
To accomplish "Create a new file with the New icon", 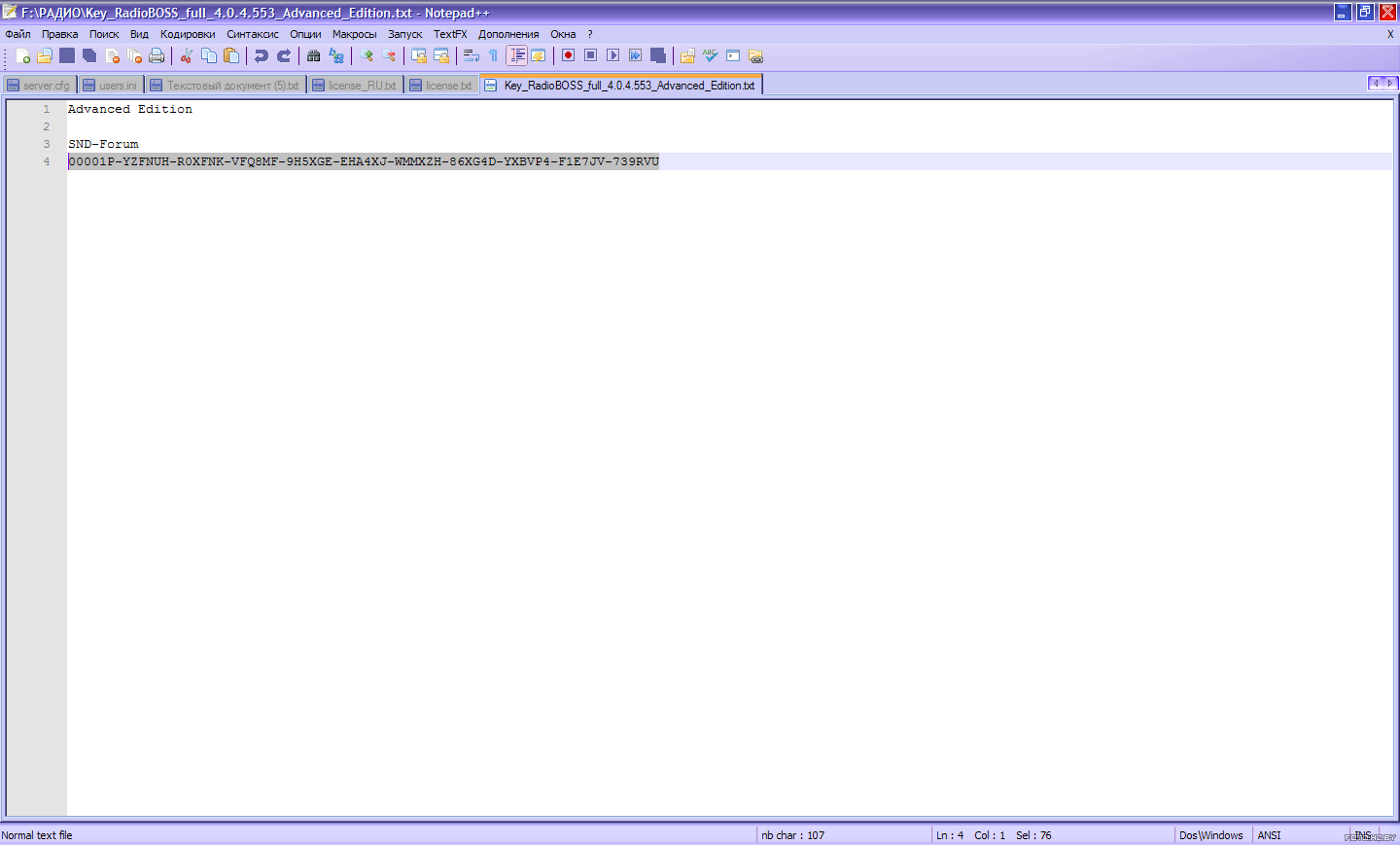I will [22, 56].
